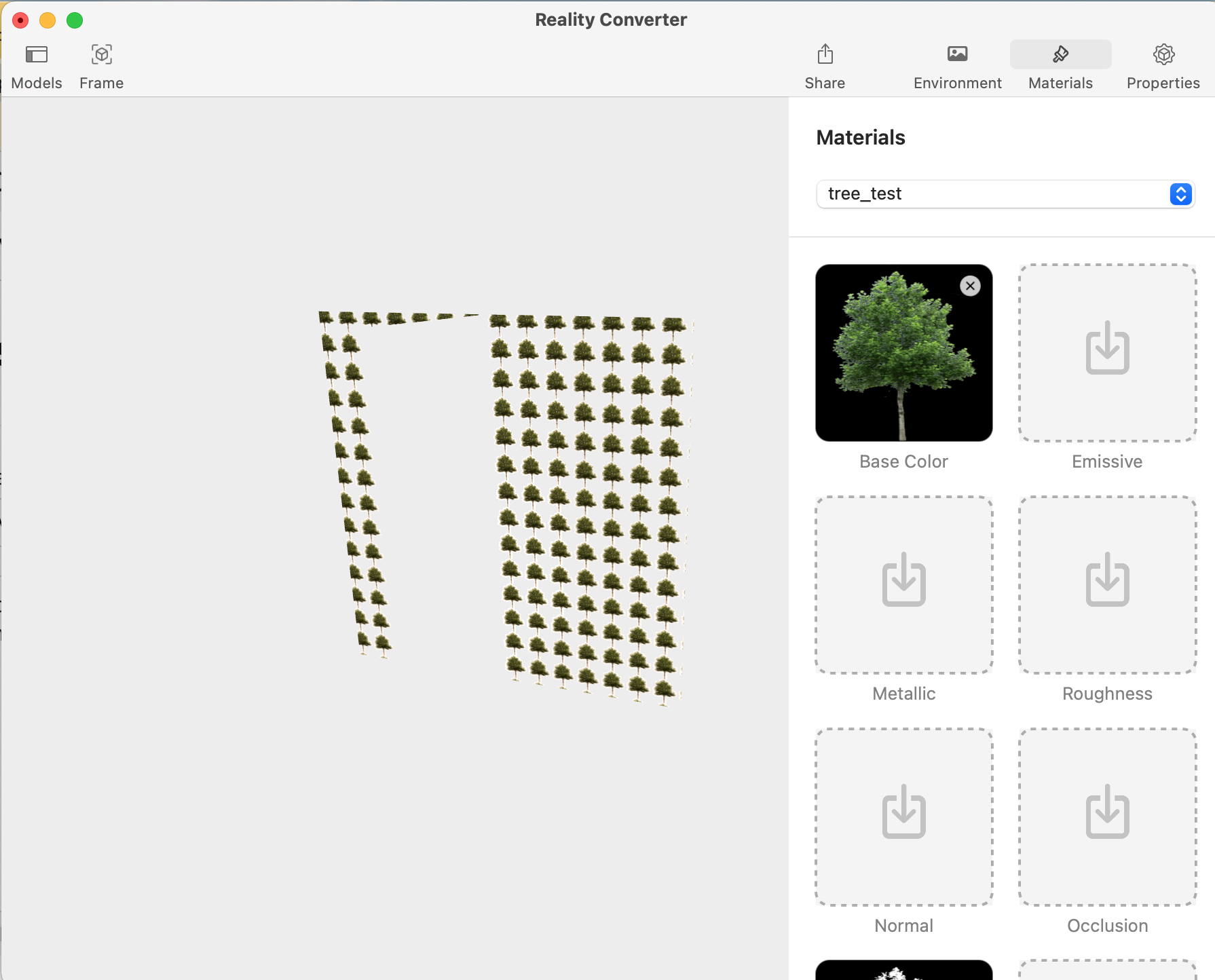Click the Share export icon
Screen dimensions: 1215x980
pyautogui.click(x=825, y=67)
